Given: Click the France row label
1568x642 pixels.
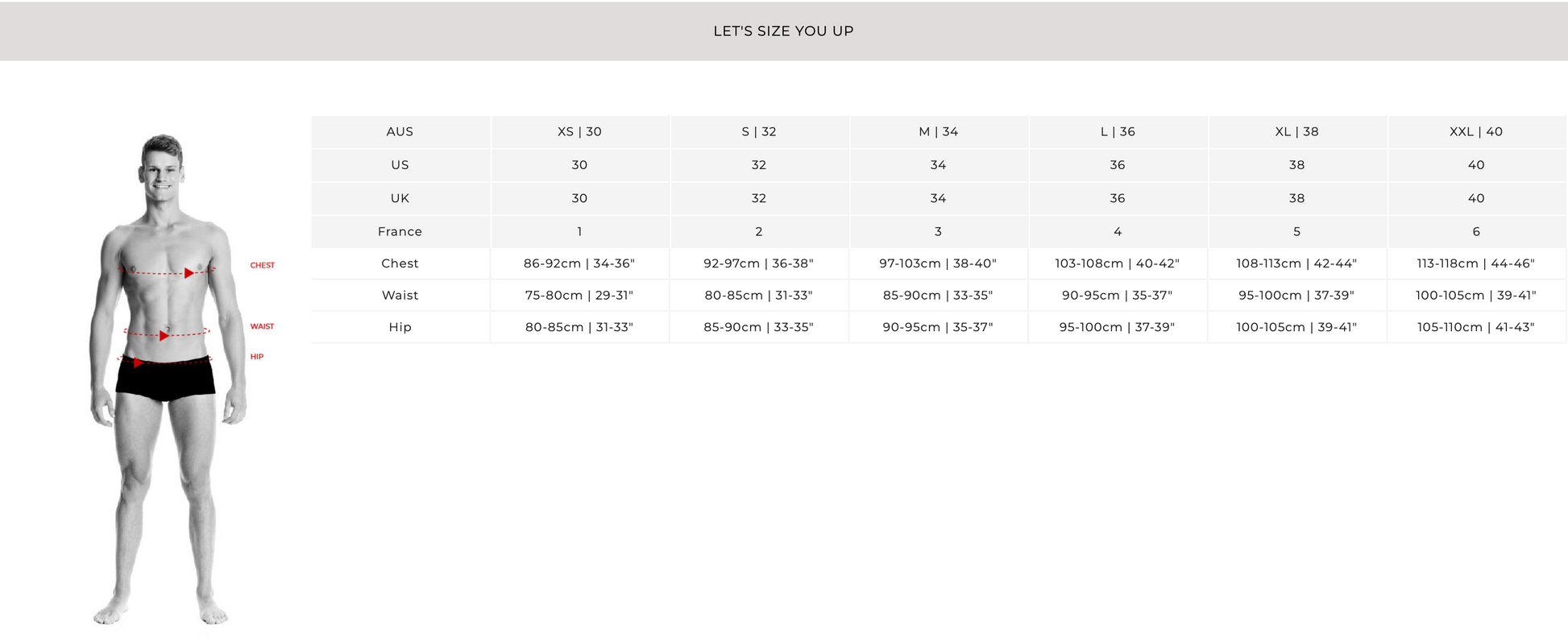Looking at the screenshot, I should pyautogui.click(x=400, y=231).
